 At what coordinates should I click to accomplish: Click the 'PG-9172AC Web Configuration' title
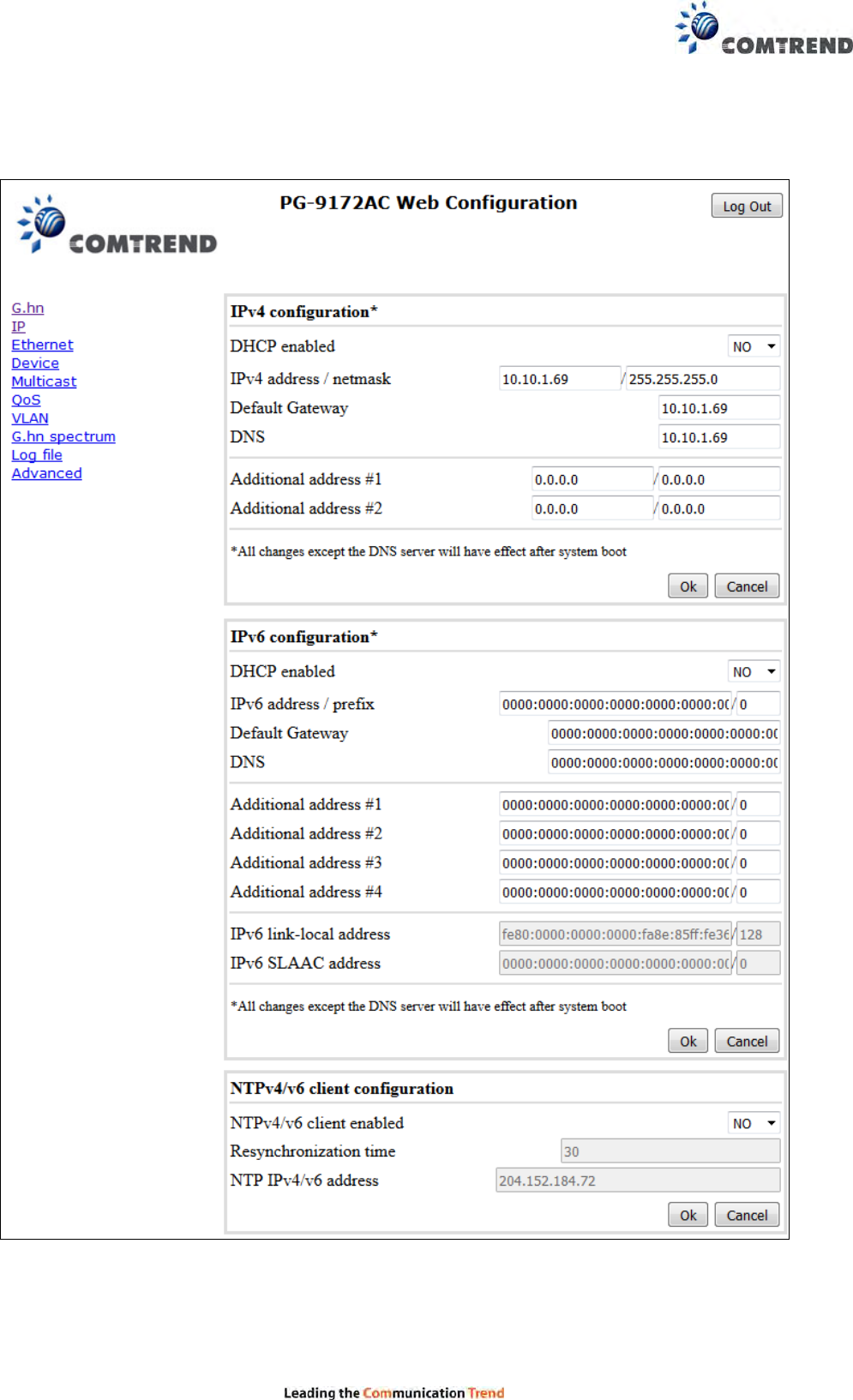(429, 203)
